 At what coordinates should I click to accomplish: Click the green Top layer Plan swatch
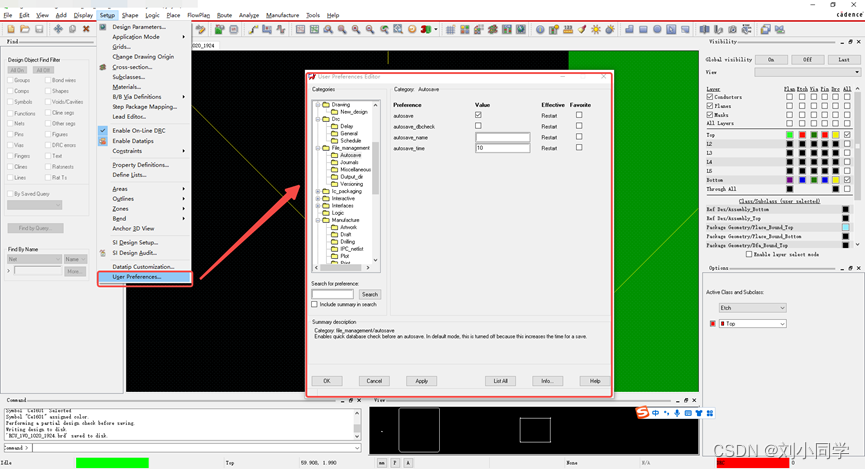790,134
